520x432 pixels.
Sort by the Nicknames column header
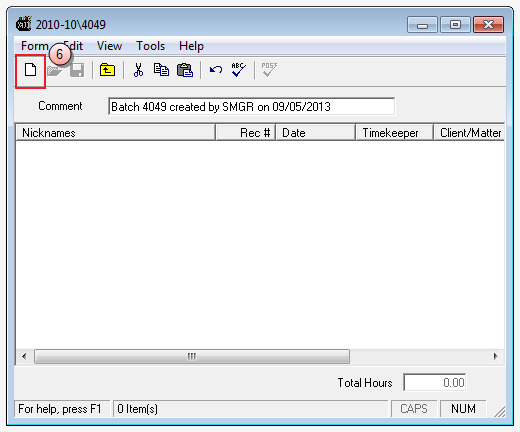[x=115, y=133]
